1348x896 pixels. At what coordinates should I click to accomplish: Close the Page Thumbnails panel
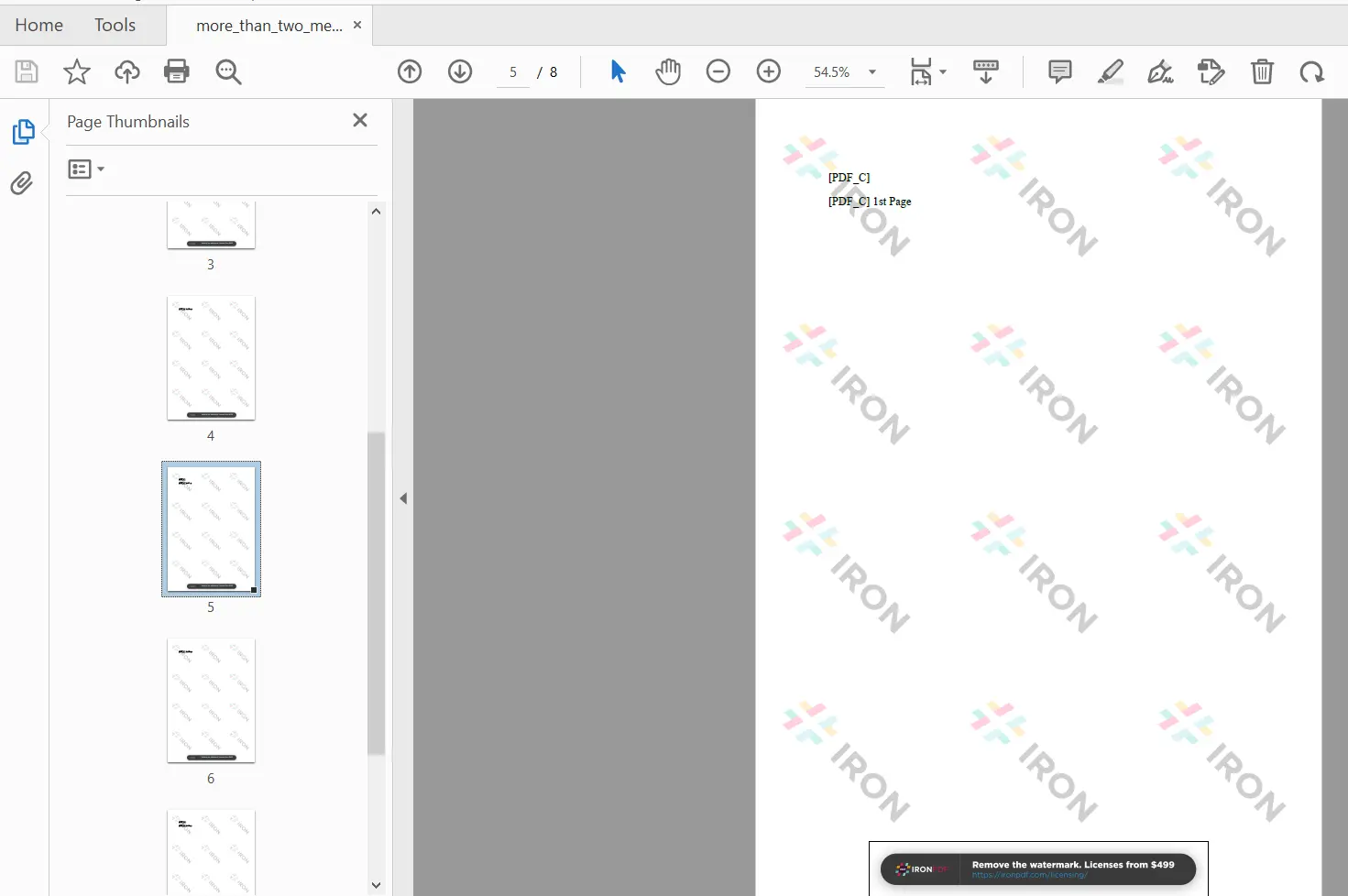coord(360,120)
